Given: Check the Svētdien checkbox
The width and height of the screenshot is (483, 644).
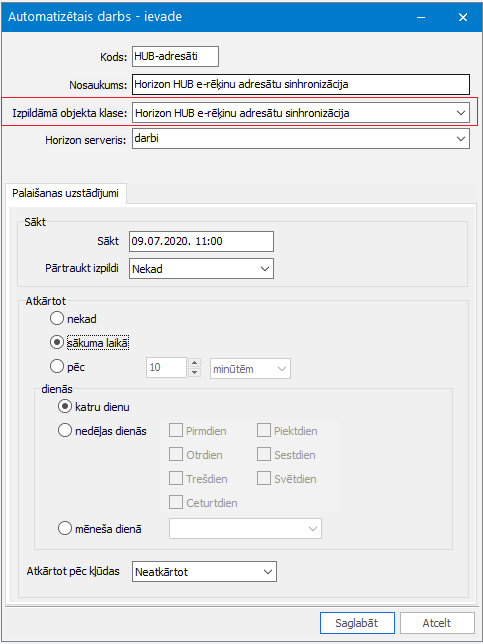Looking at the screenshot, I should point(264,479).
